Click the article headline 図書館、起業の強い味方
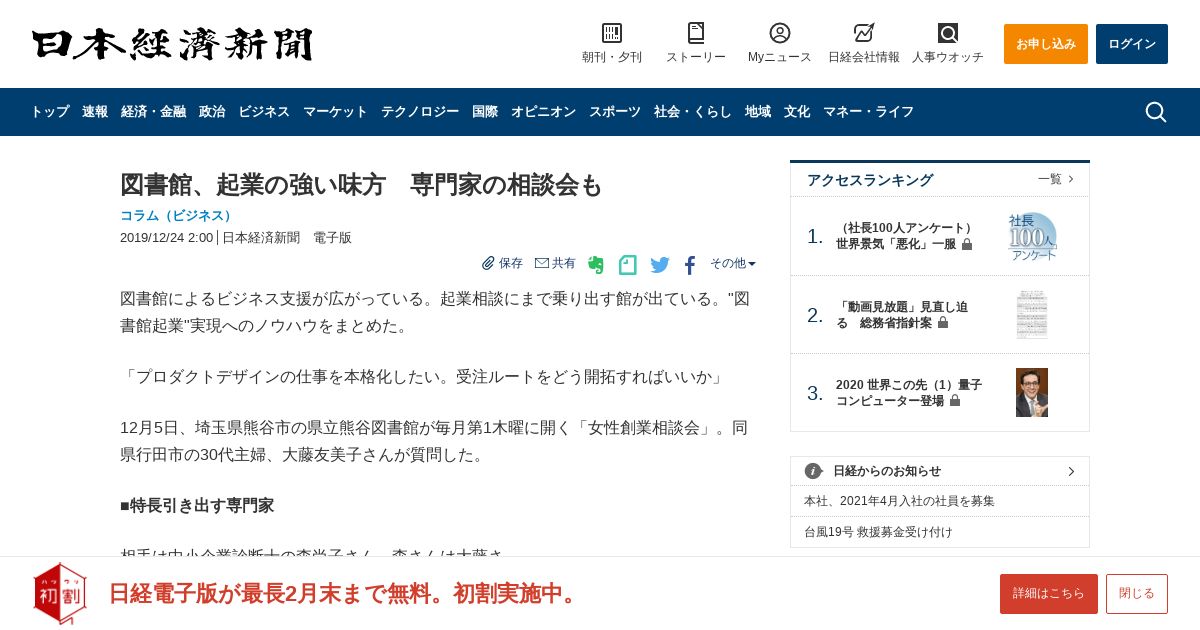Image resolution: width=1200 pixels, height=630 pixels. [361, 185]
